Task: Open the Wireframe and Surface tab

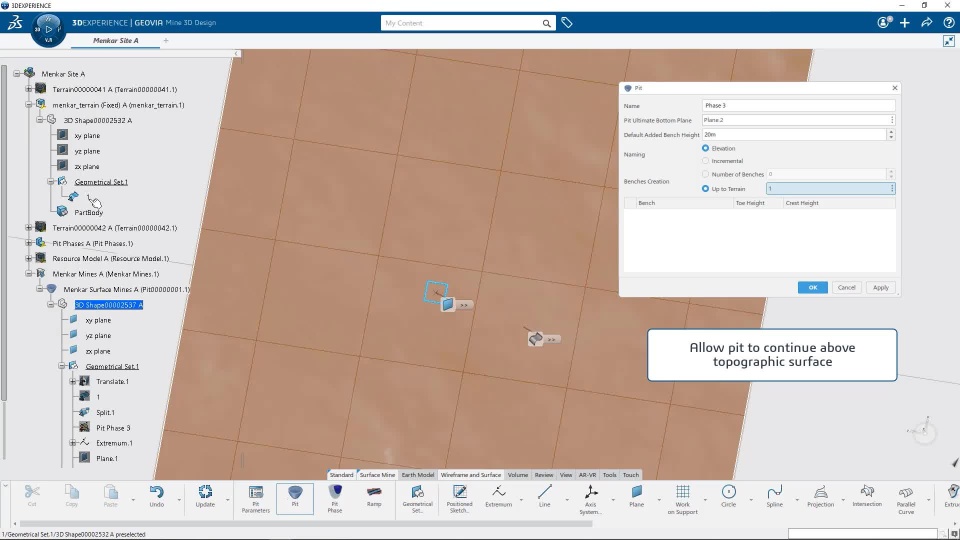Action: [471, 474]
